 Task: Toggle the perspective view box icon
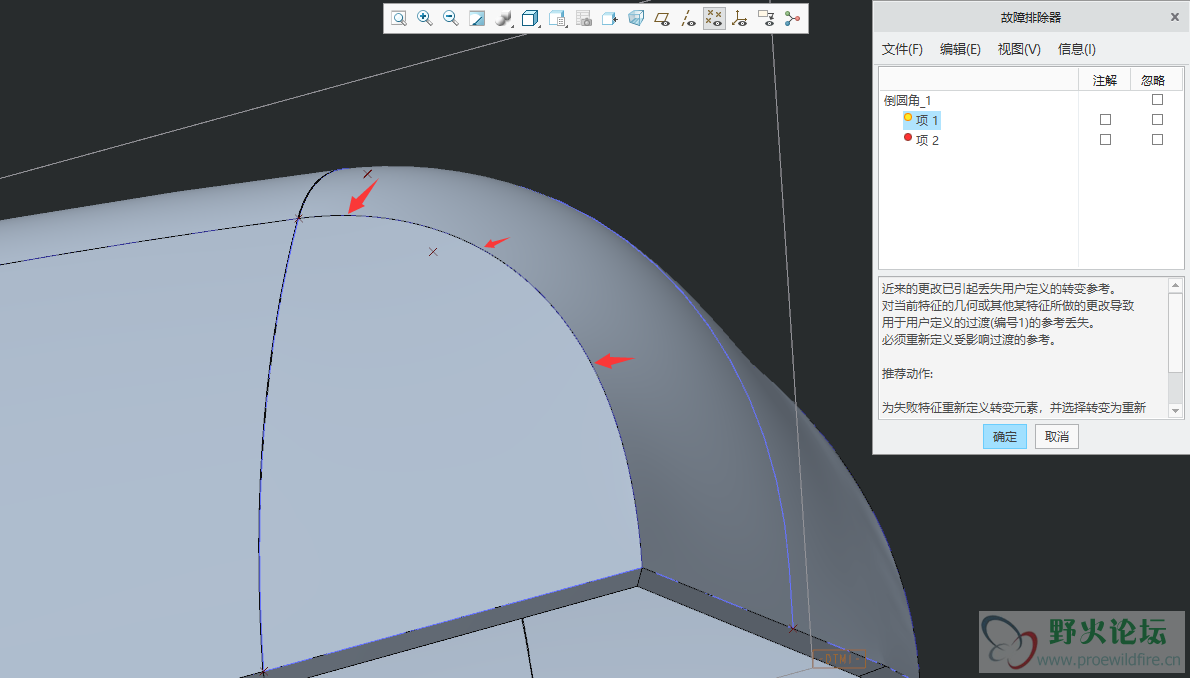[x=636, y=18]
